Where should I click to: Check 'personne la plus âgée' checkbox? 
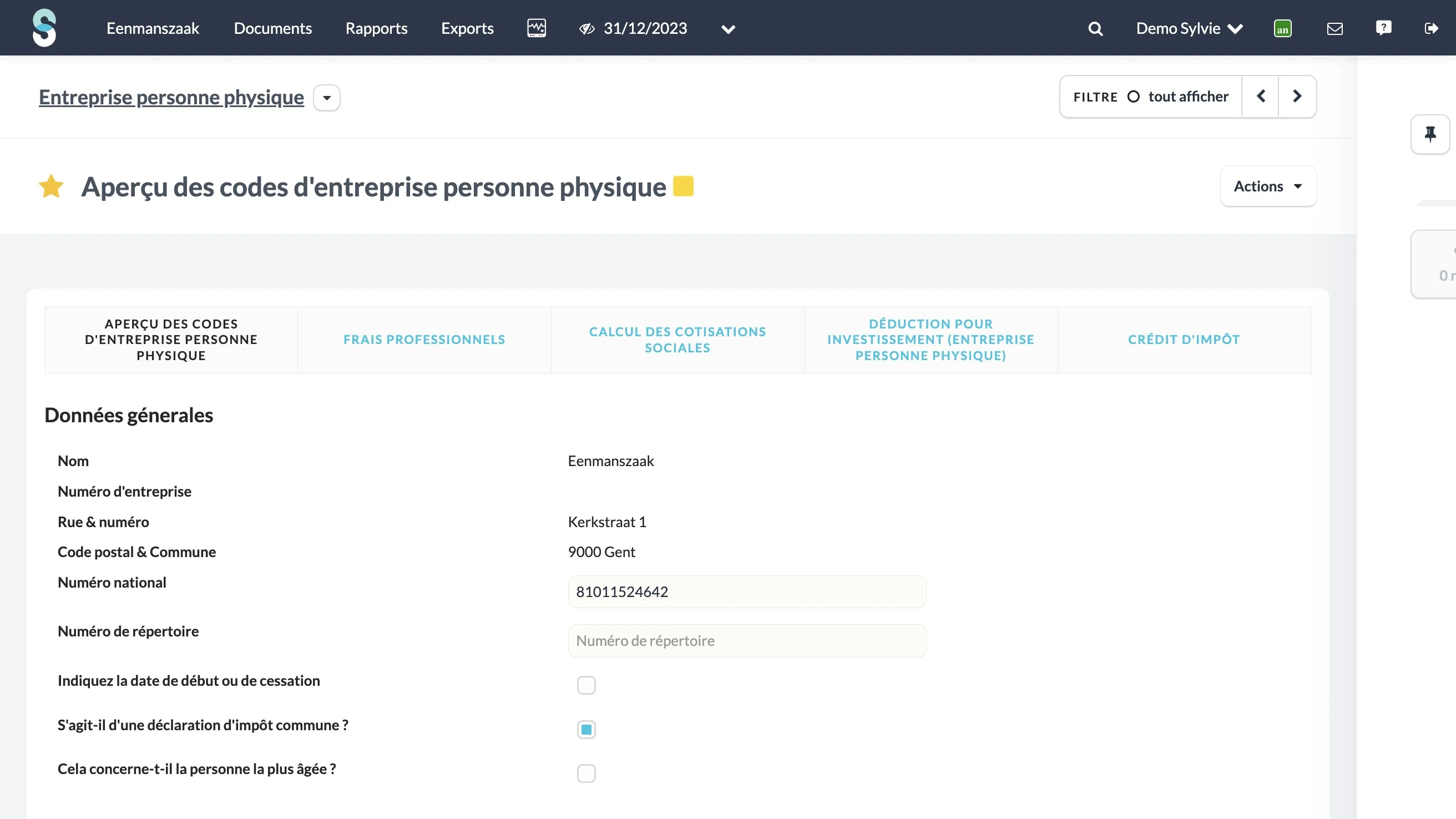[x=586, y=773]
